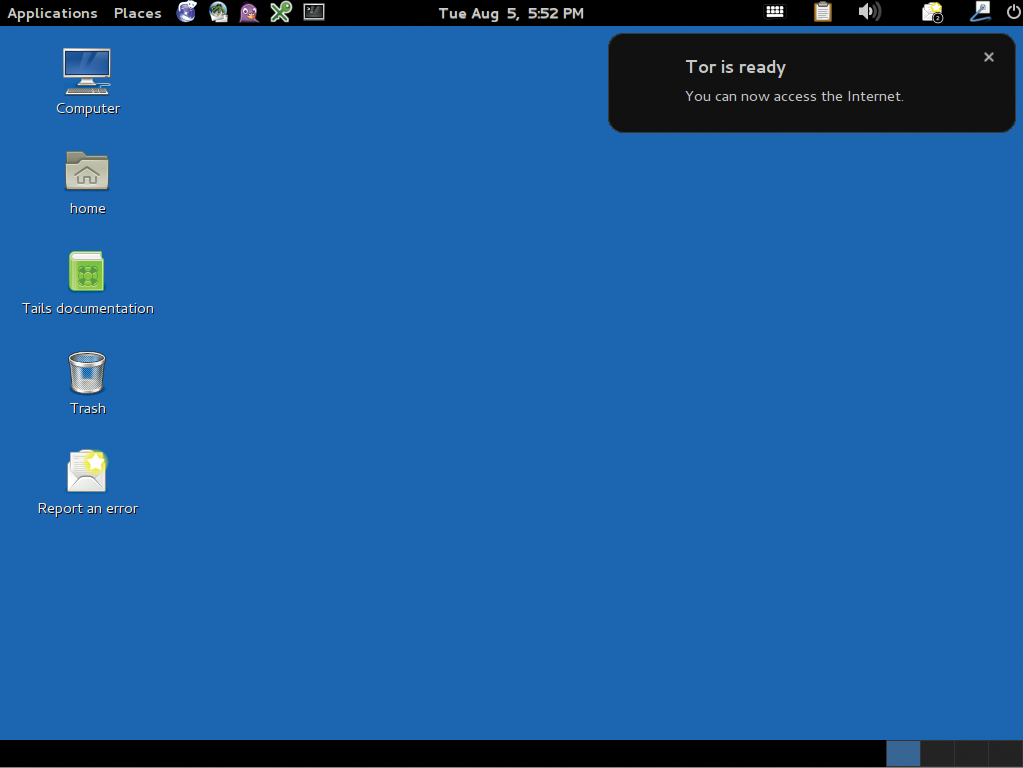The image size is (1023, 768).
Task: Switch to the second workspace
Action: click(937, 754)
